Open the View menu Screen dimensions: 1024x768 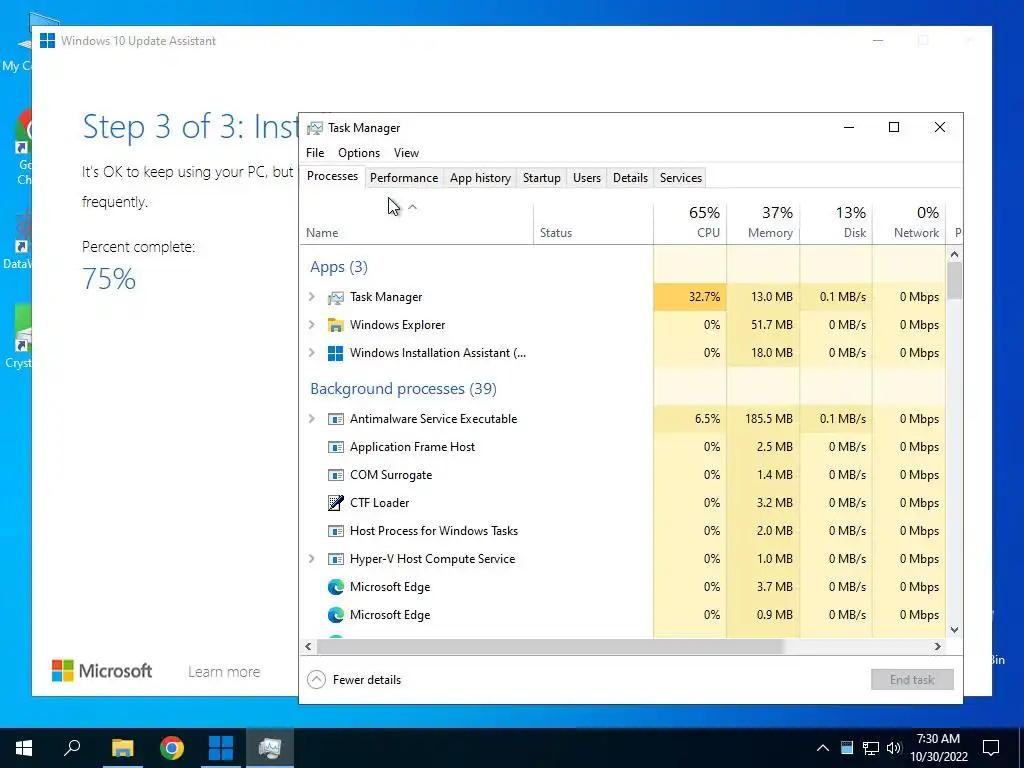point(406,153)
